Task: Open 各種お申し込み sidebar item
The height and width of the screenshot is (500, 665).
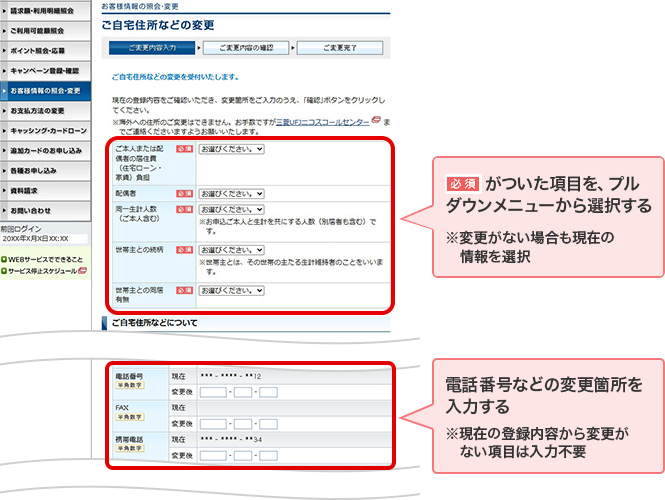Action: 45,171
